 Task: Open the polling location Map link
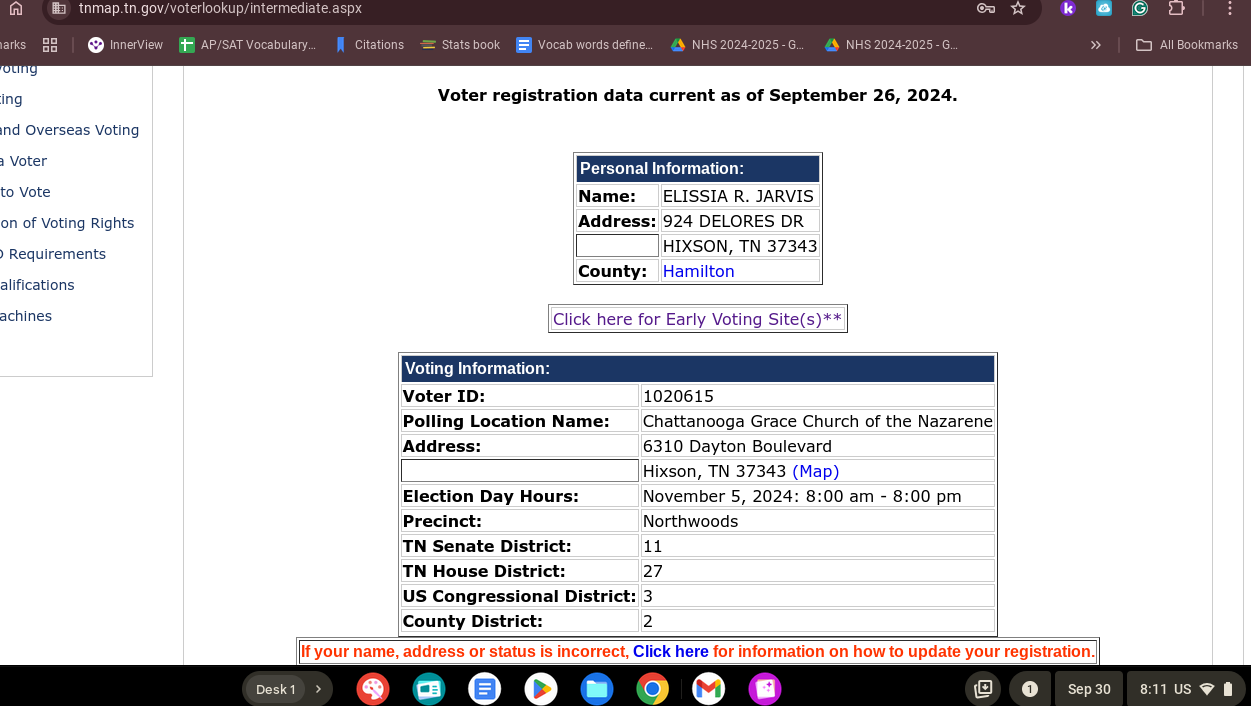(815, 471)
